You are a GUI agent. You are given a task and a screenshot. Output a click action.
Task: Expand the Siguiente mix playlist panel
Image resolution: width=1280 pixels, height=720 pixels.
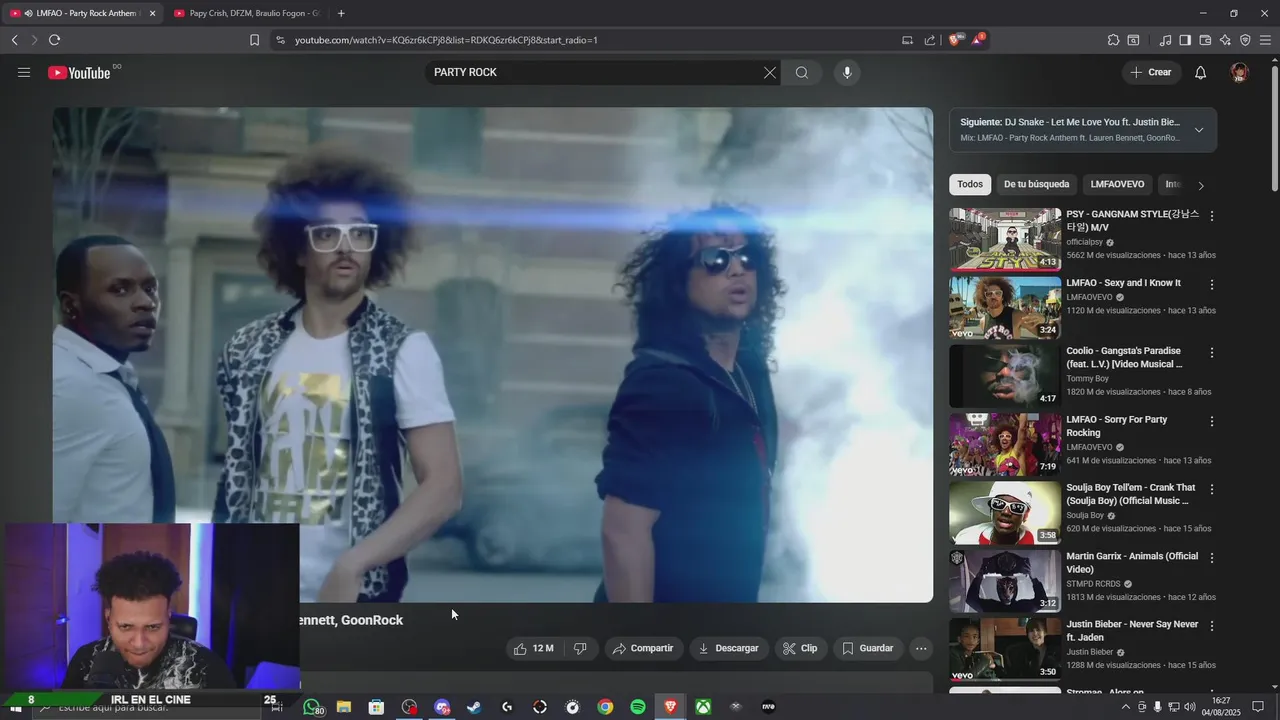point(1199,130)
